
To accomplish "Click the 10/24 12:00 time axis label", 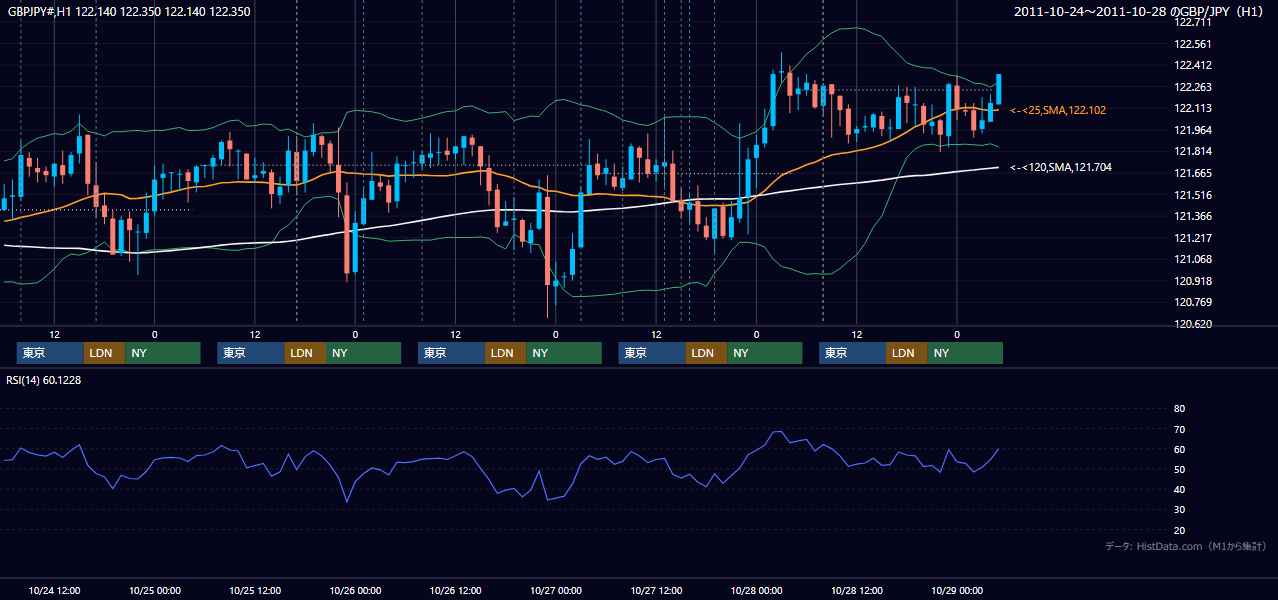I will [54, 590].
